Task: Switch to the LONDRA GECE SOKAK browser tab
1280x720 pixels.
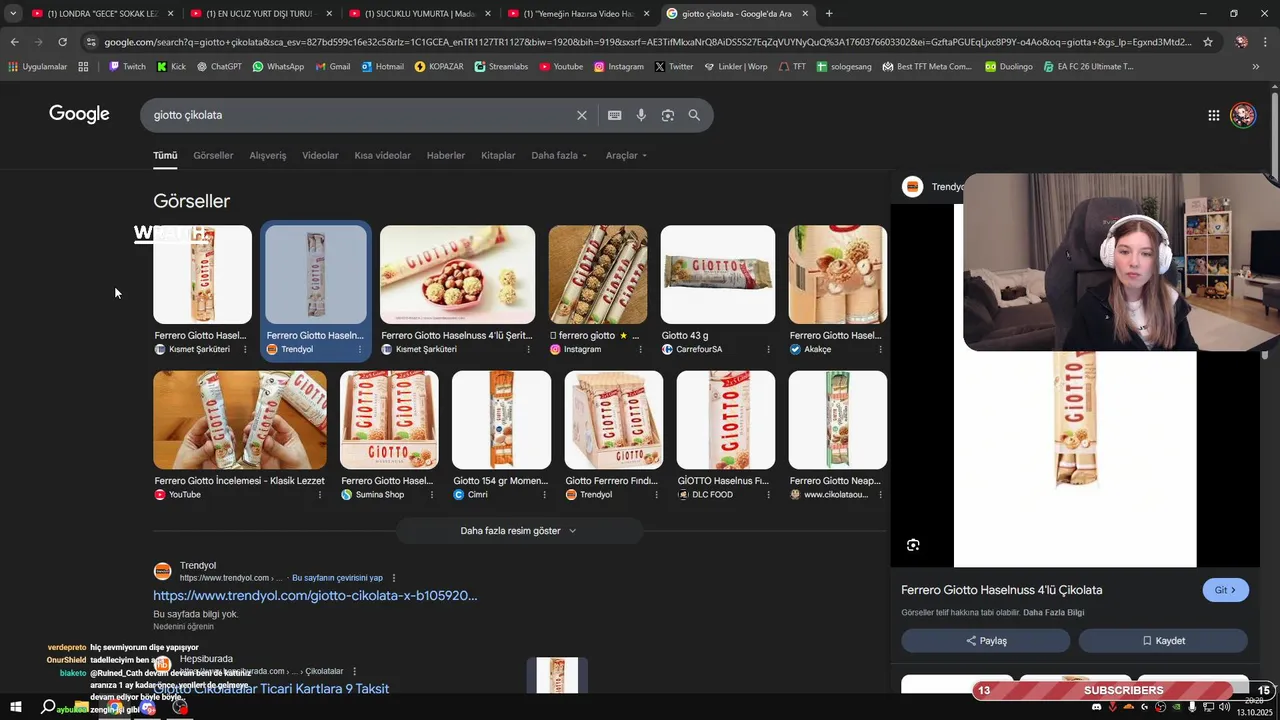Action: [x=102, y=14]
